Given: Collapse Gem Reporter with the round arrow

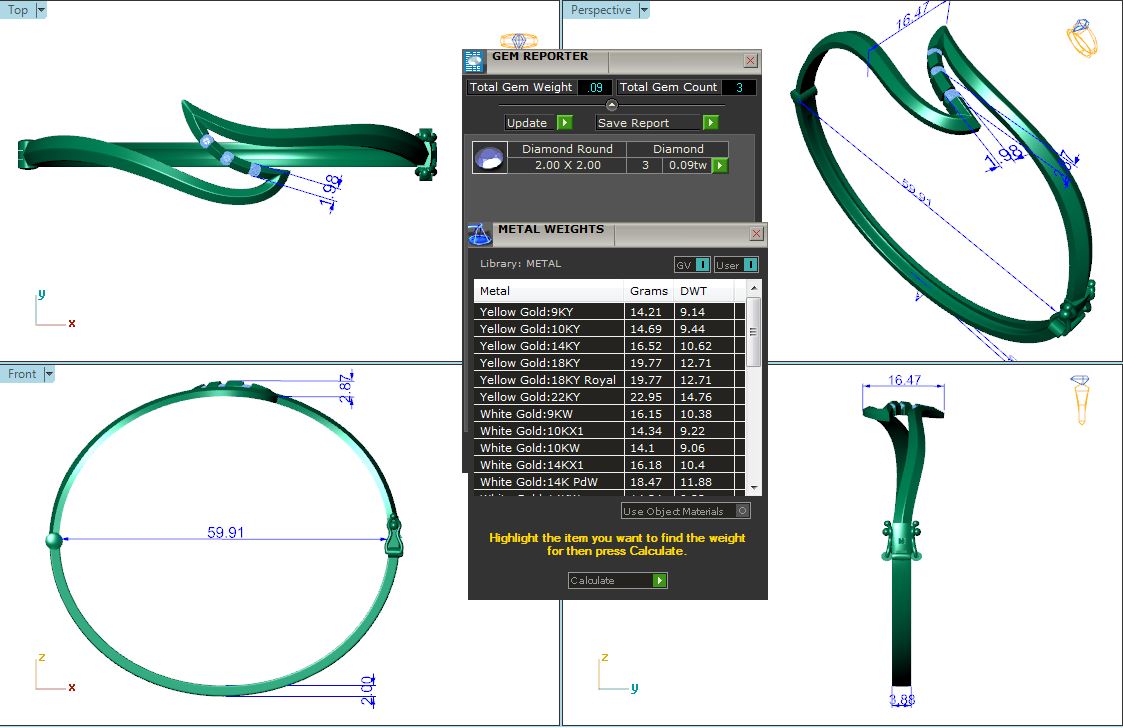Looking at the screenshot, I should pyautogui.click(x=612, y=105).
